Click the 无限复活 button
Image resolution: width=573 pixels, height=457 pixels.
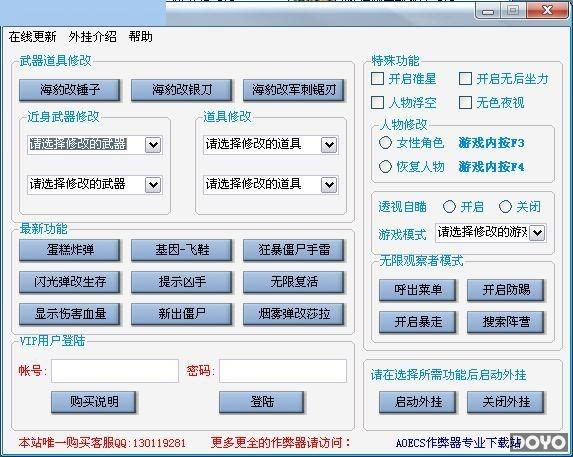[293, 282]
